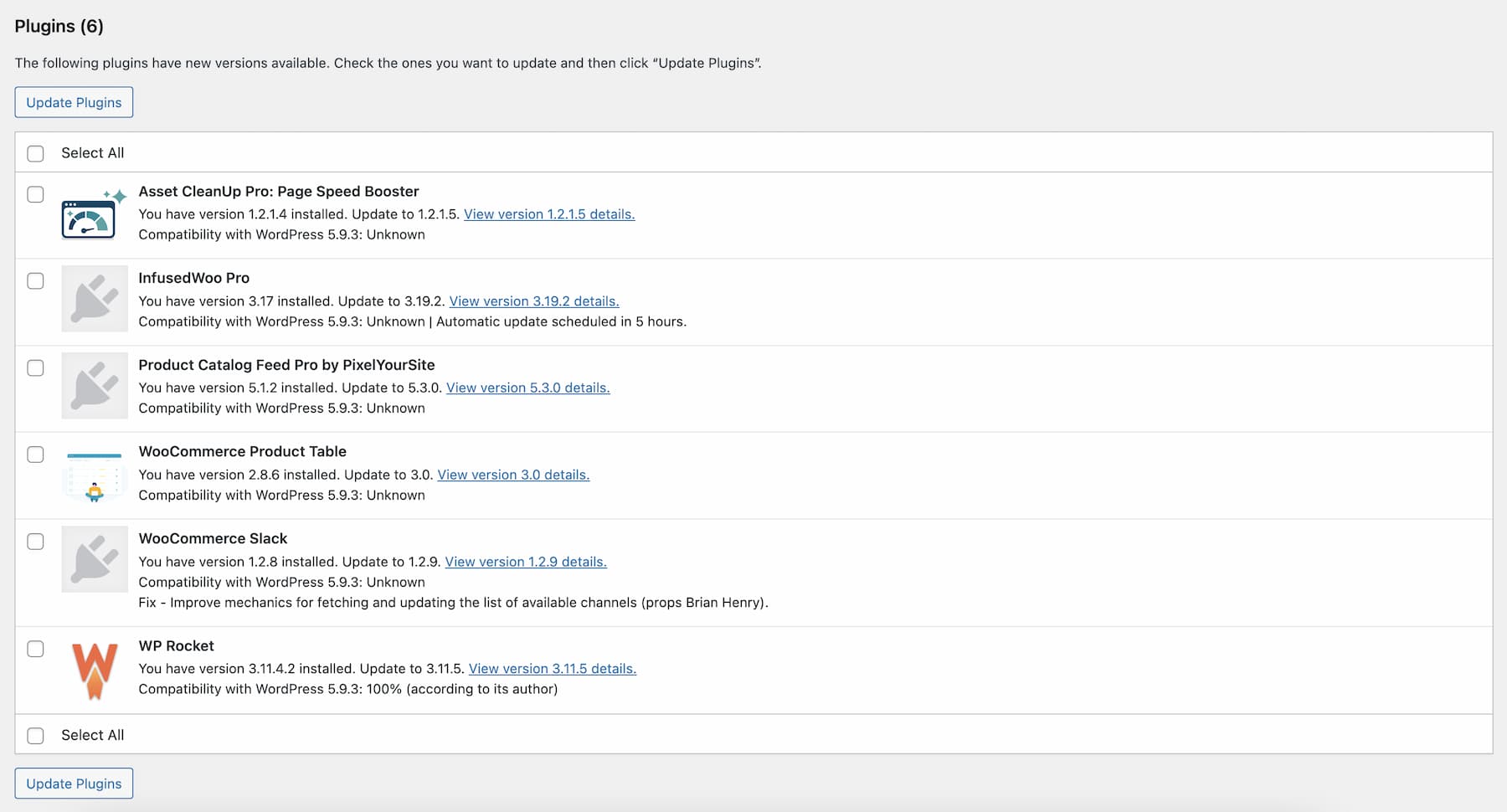Tick the Asset CleanUp Pro checkbox
The height and width of the screenshot is (812, 1507).
coord(35,194)
